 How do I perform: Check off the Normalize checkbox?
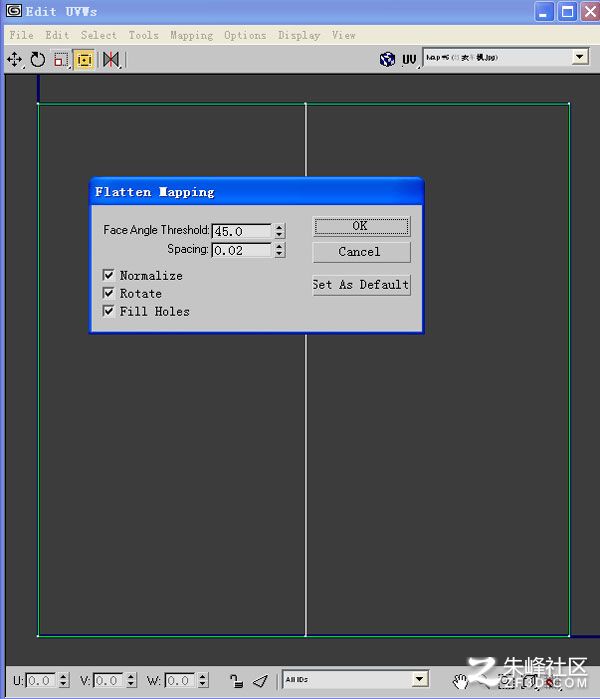tap(108, 275)
